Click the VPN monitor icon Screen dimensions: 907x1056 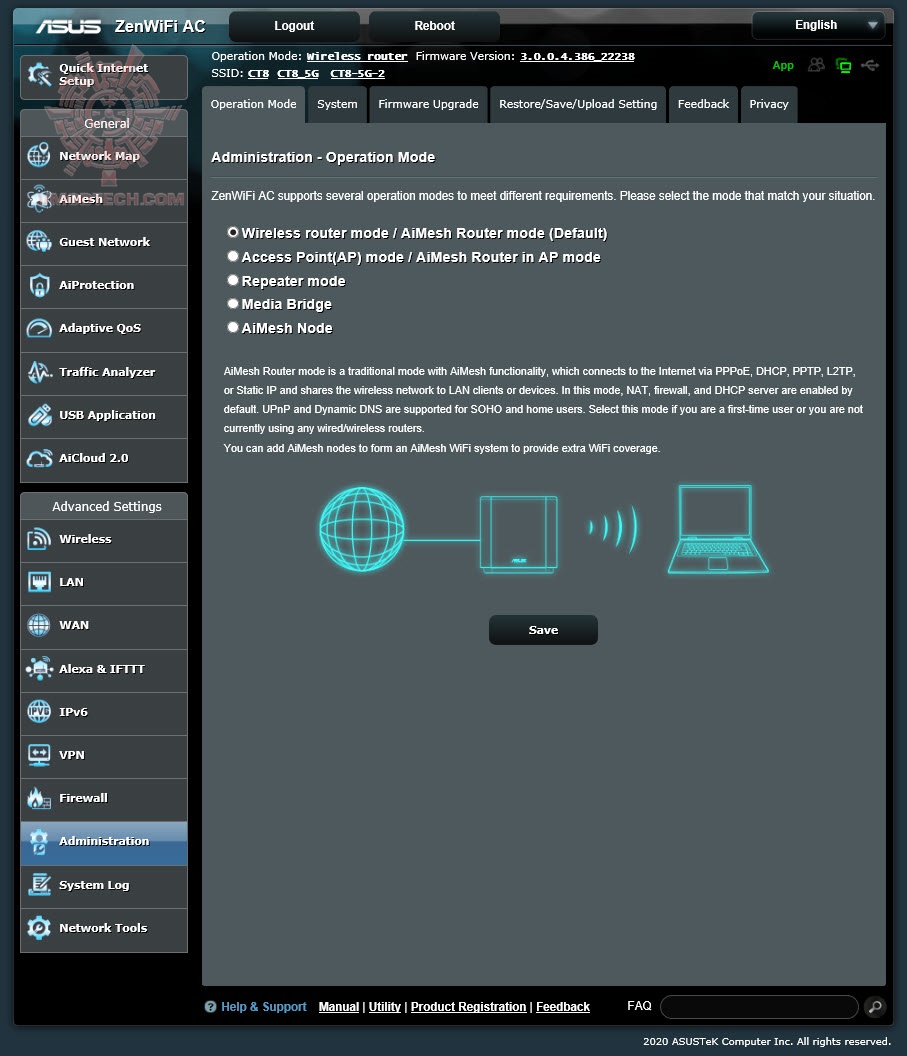pos(39,755)
